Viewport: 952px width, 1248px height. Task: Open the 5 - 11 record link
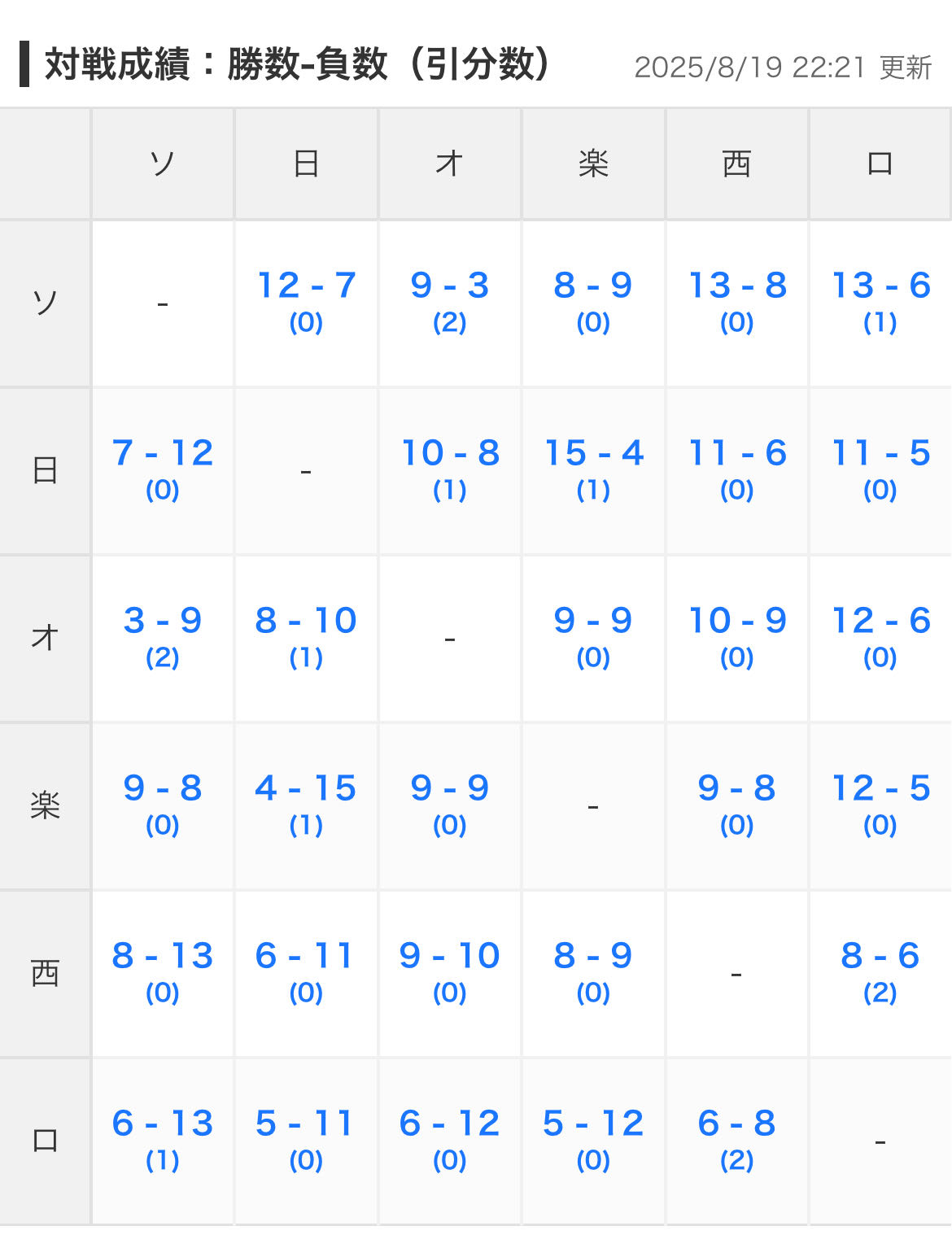point(306,1124)
